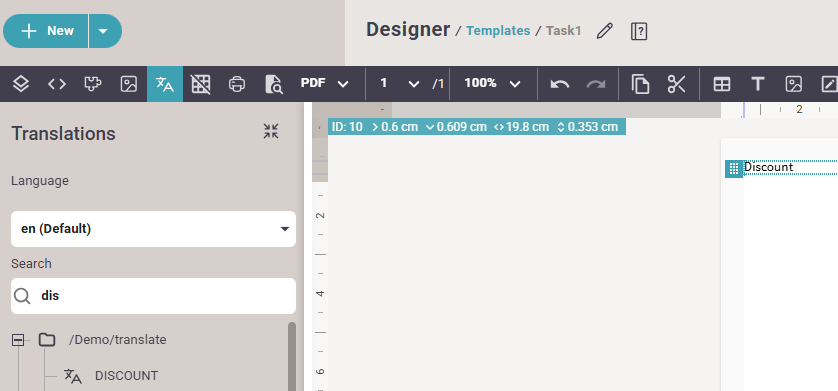
Task: Select the text tool icon
Action: click(x=757, y=84)
